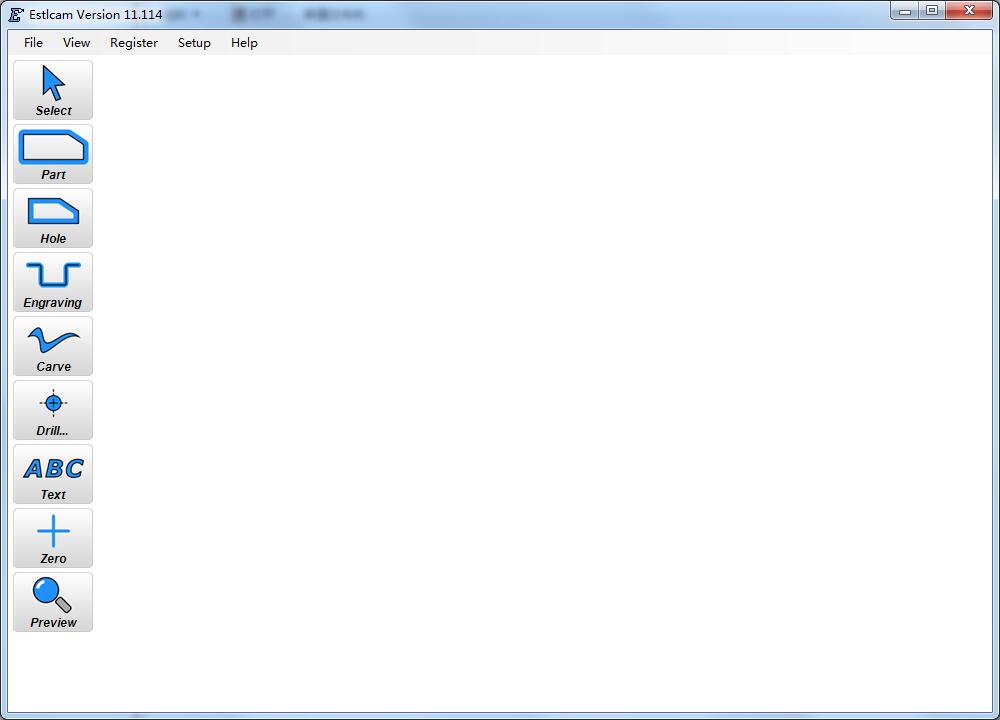Close the Estlcam window
The height and width of the screenshot is (720, 1000).
(969, 11)
